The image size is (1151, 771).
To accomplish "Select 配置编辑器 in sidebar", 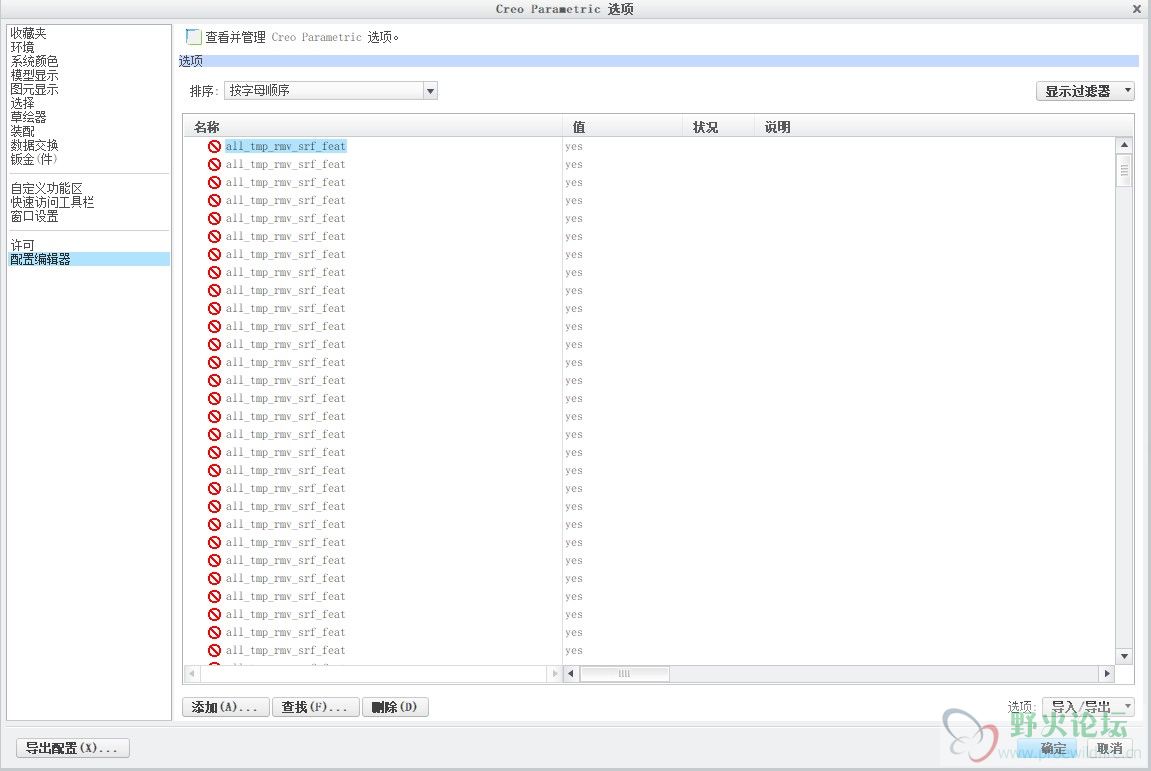I will [x=89, y=258].
